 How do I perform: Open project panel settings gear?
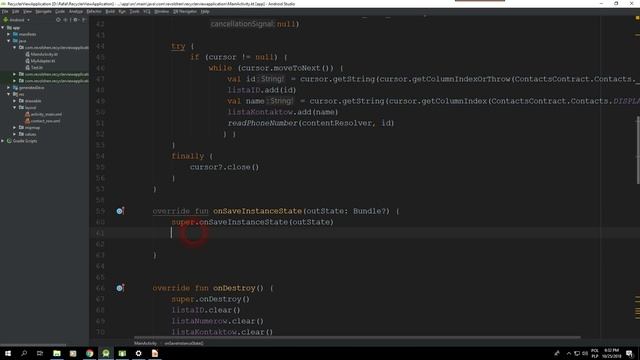[76, 20]
